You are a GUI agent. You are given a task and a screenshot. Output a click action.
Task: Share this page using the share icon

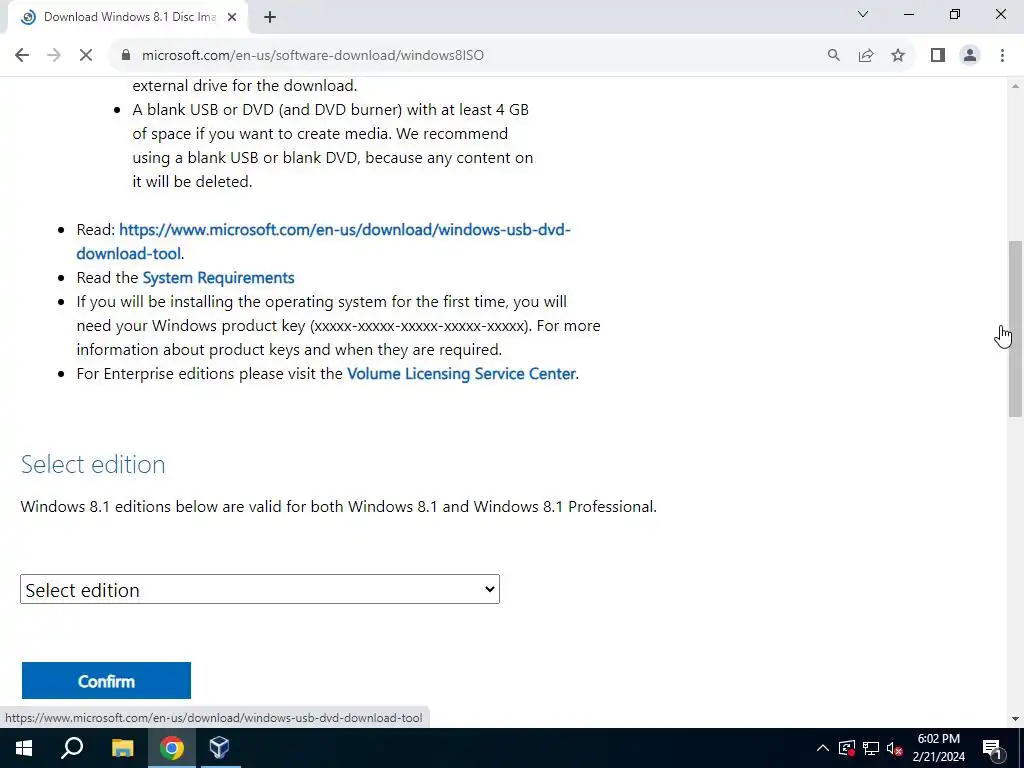pyautogui.click(x=866, y=55)
